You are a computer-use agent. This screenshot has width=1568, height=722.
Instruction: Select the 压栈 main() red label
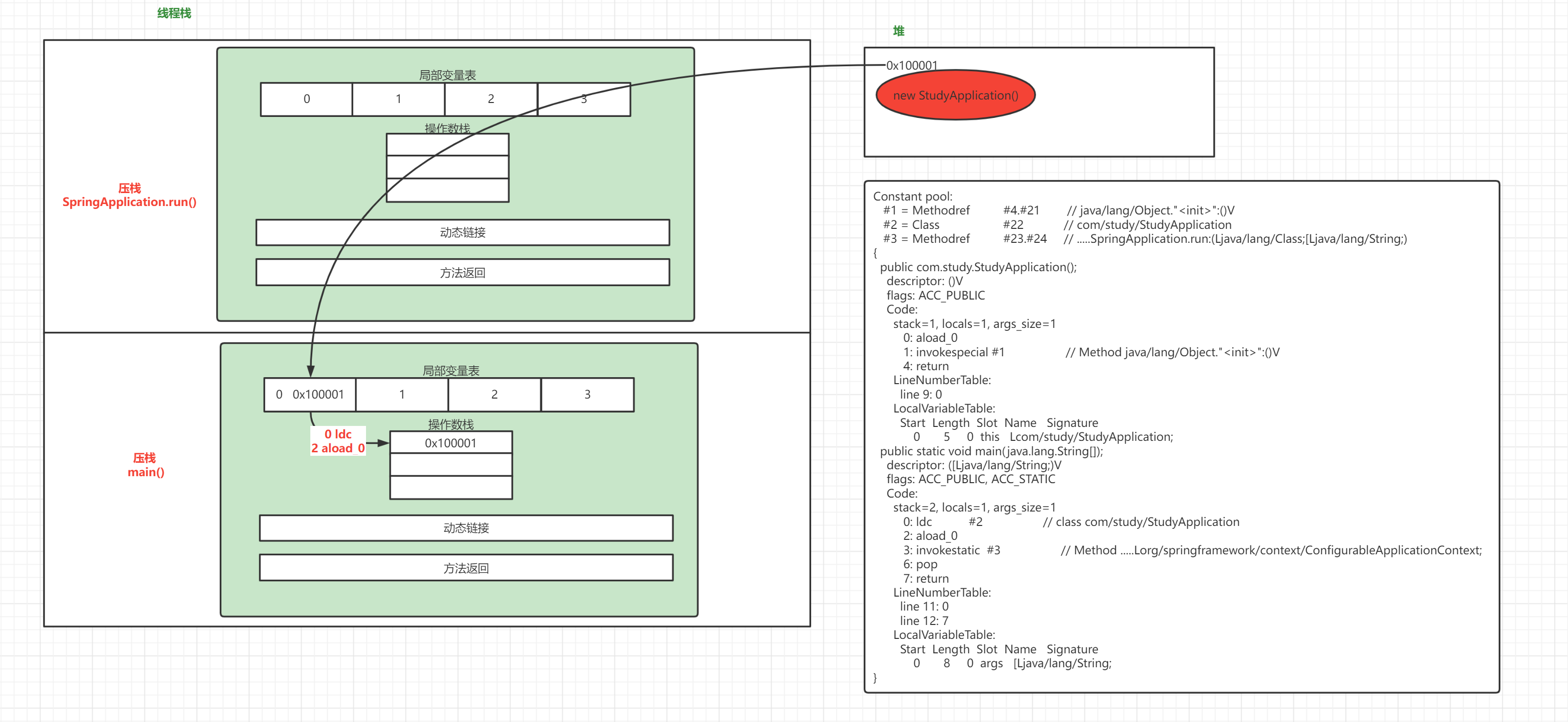146,465
